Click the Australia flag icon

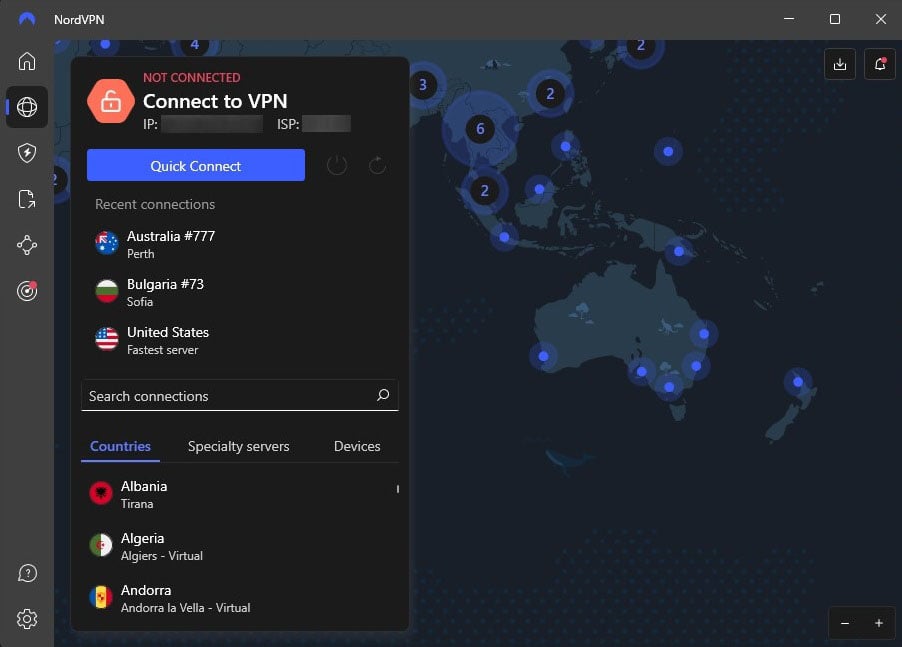[x=107, y=243]
